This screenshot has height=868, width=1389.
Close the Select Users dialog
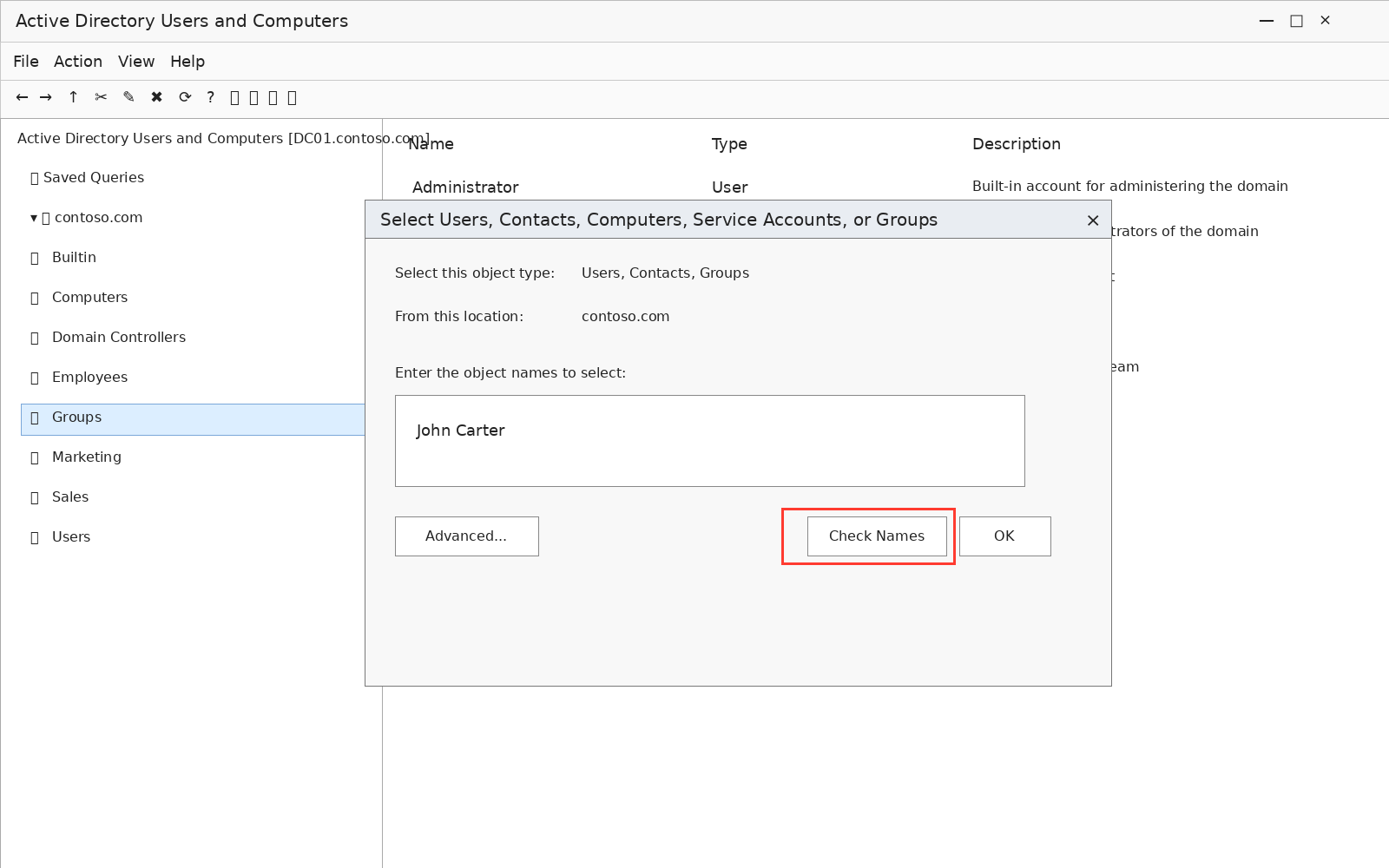1093,220
